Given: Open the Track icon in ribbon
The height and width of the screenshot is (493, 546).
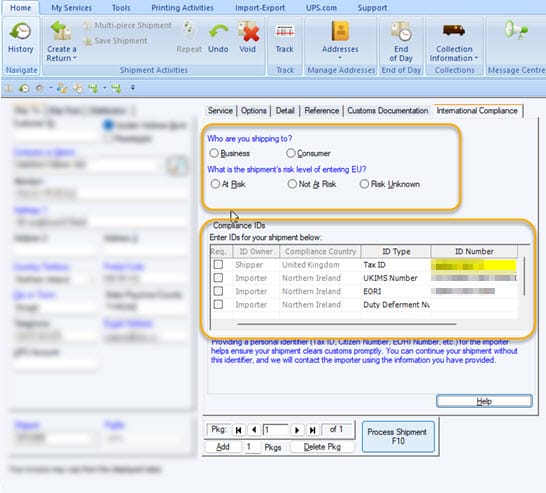Looking at the screenshot, I should (x=285, y=31).
